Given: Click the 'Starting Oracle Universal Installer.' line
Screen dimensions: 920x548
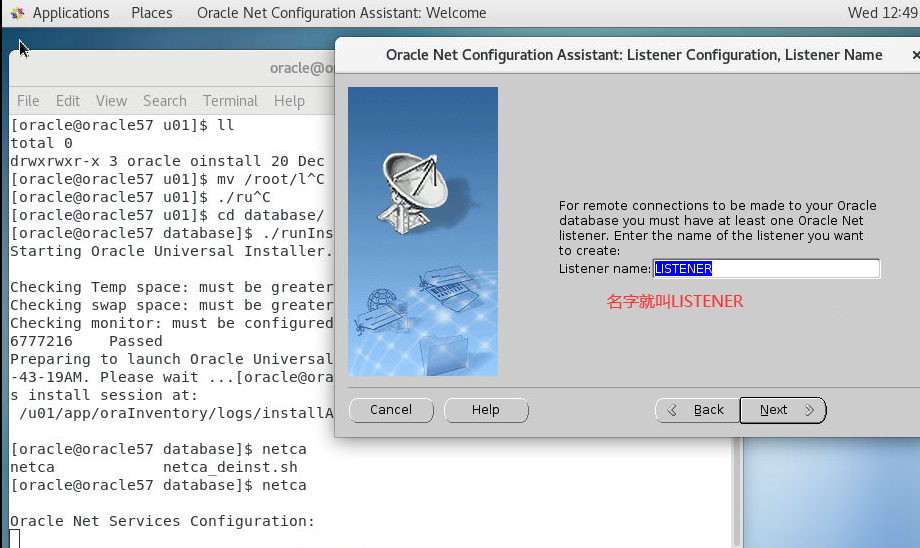Looking at the screenshot, I should (171, 251).
